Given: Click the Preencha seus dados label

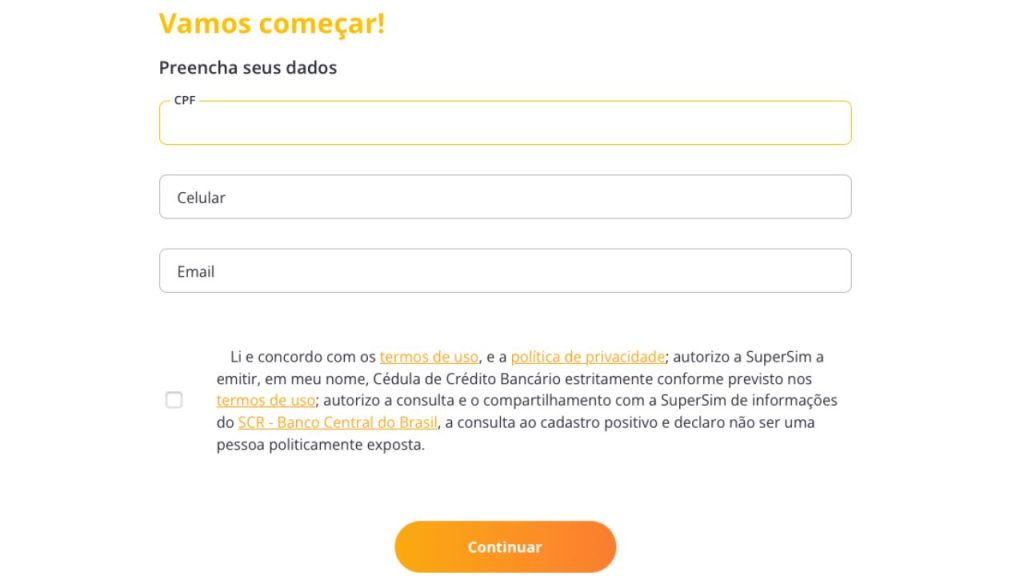Looking at the screenshot, I should (x=247, y=67).
